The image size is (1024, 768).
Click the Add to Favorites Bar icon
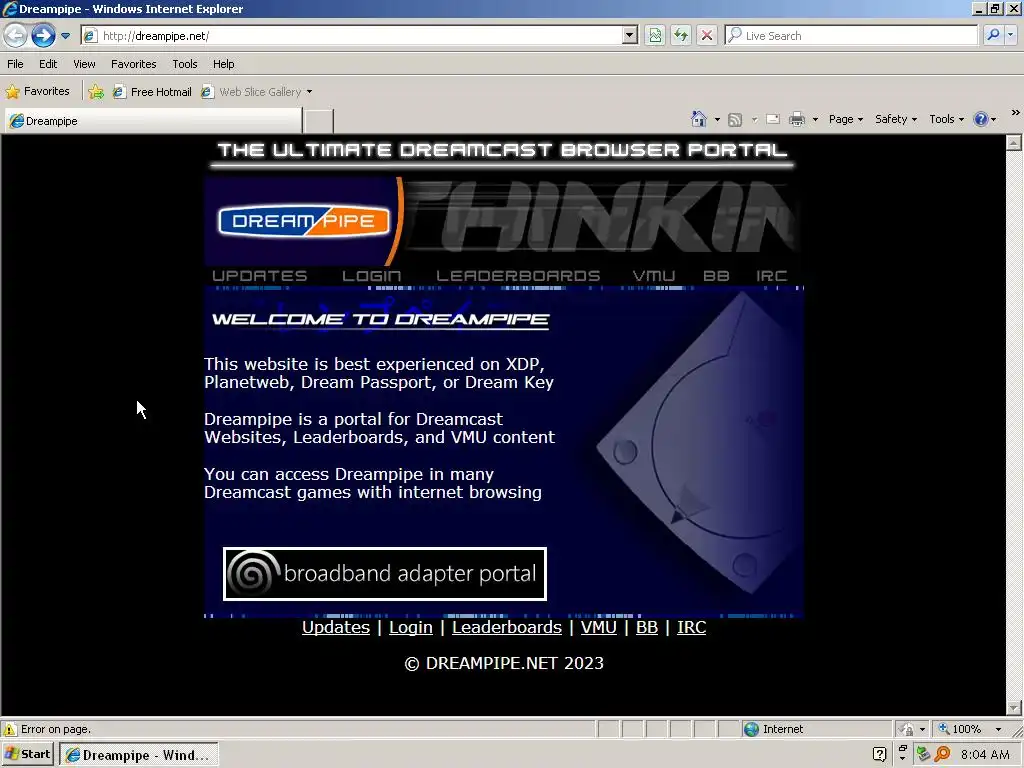pos(96,92)
